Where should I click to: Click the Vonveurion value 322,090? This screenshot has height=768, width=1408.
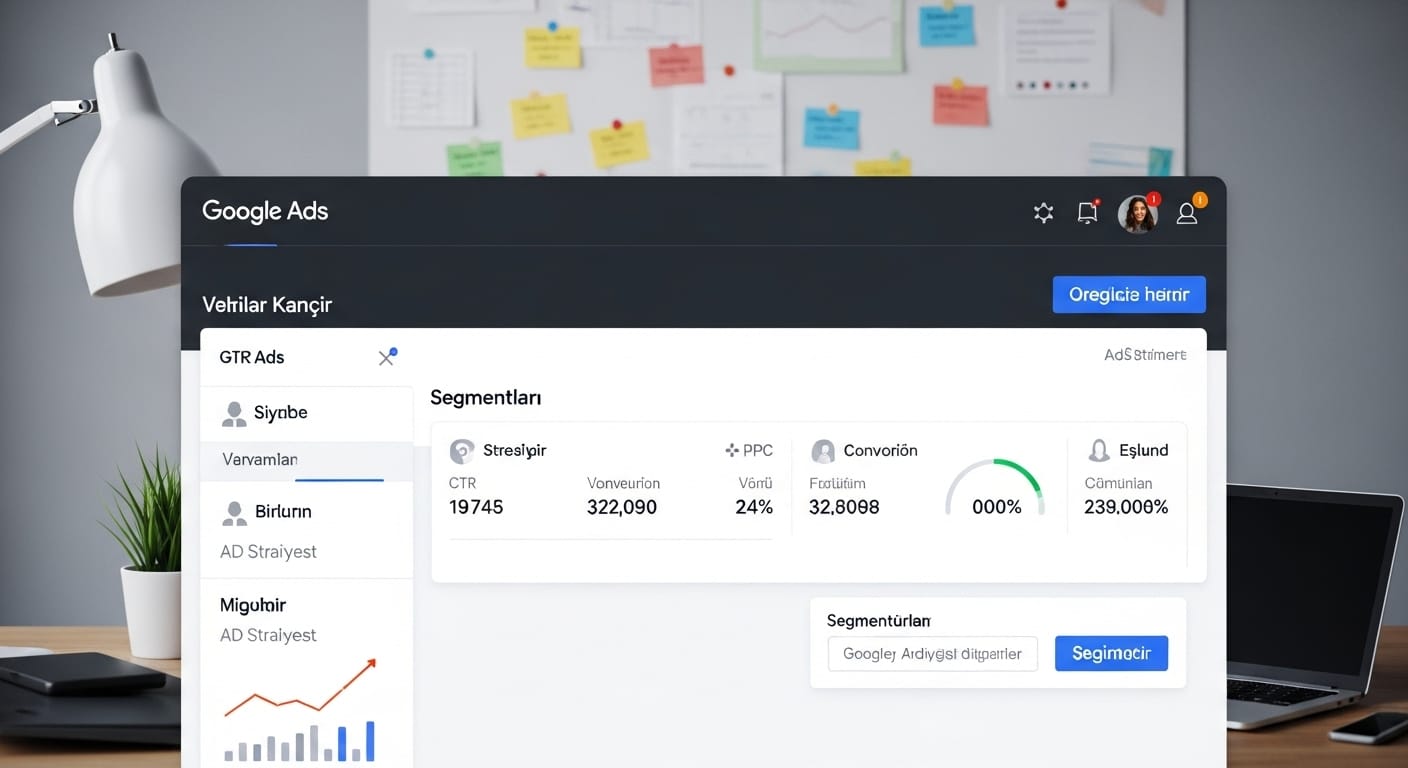622,507
